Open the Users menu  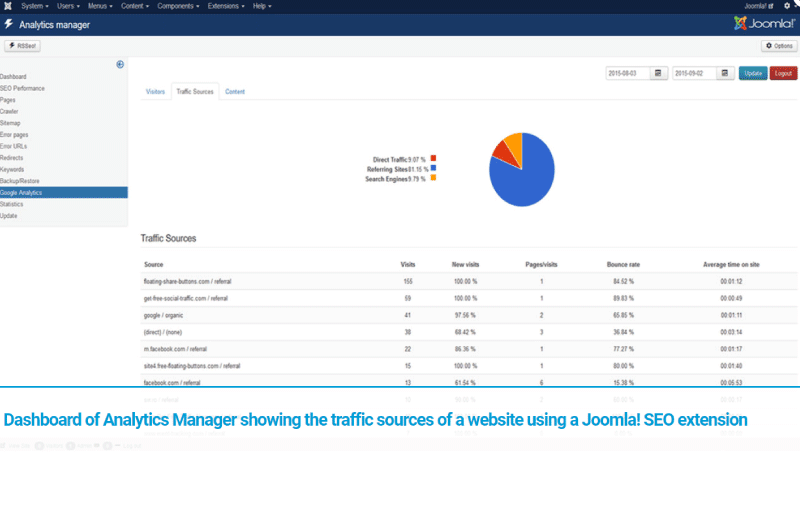tap(68, 6)
